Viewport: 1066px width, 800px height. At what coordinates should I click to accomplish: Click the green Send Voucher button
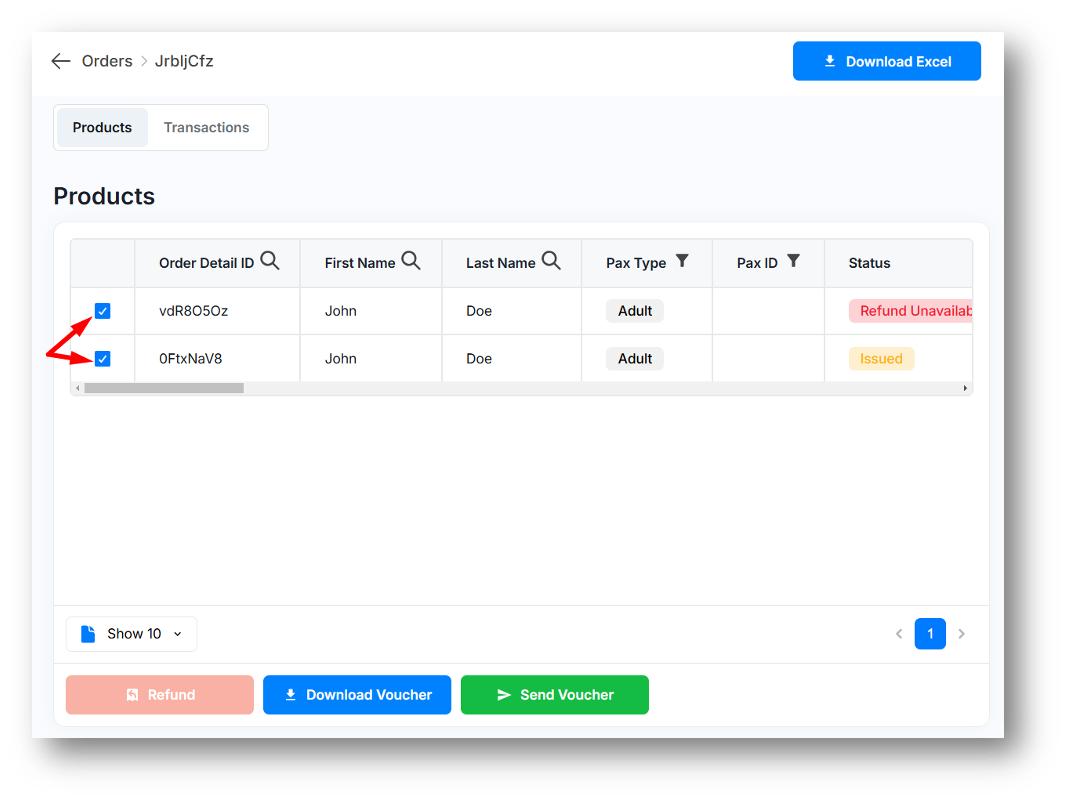click(x=554, y=695)
